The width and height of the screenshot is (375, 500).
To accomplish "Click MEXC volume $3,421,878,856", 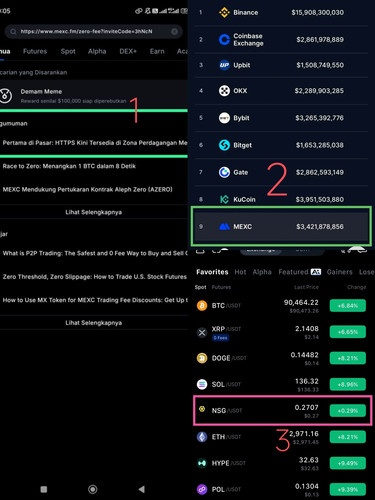I will pos(320,227).
